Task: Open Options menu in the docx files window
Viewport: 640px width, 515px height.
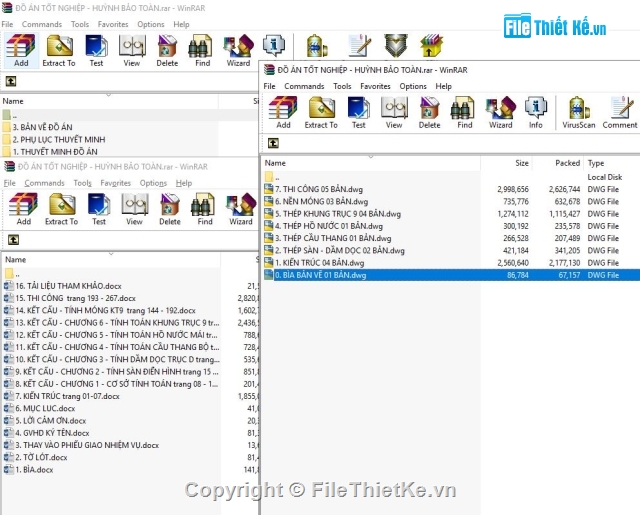Action: [153, 183]
